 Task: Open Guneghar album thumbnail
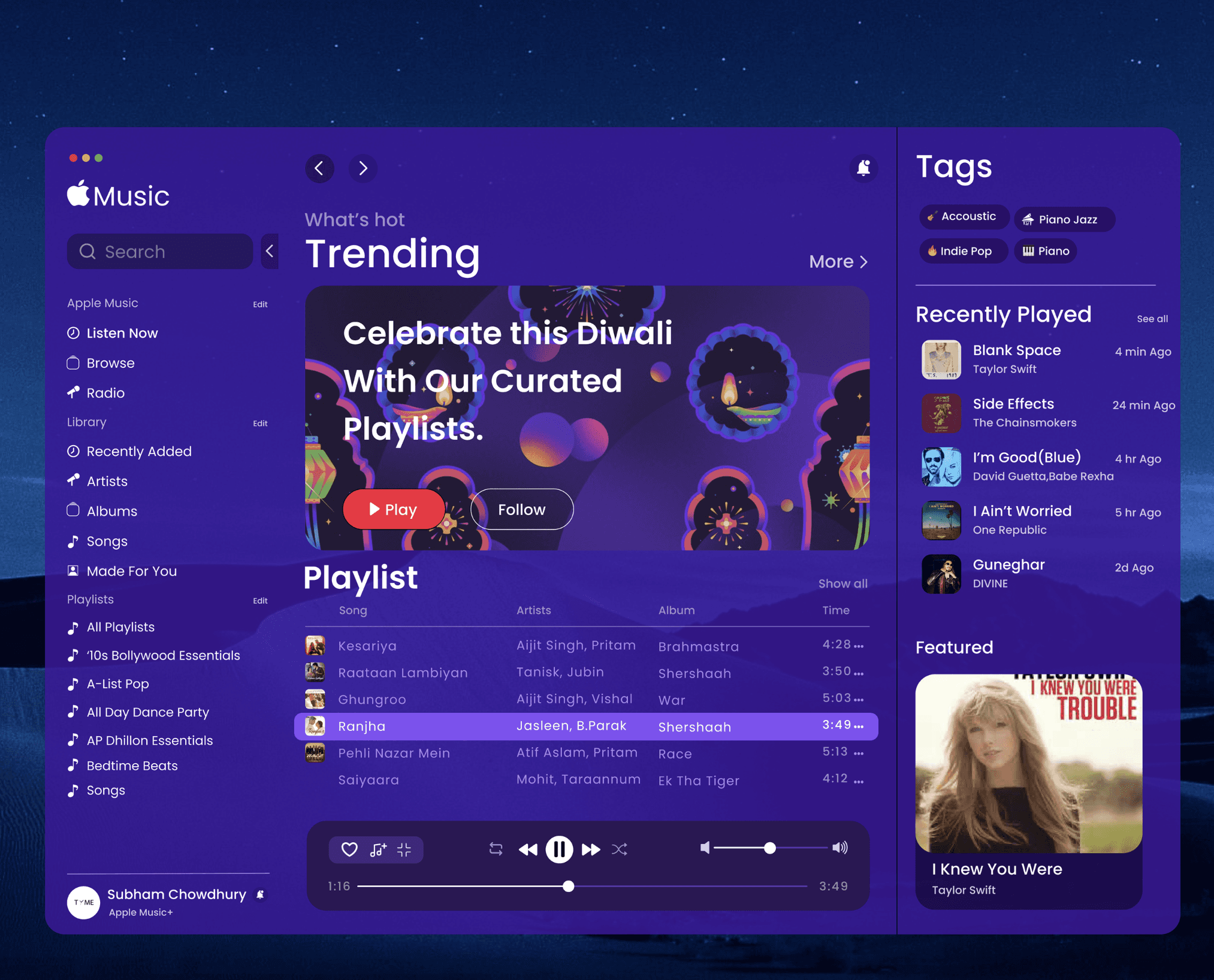(x=941, y=574)
